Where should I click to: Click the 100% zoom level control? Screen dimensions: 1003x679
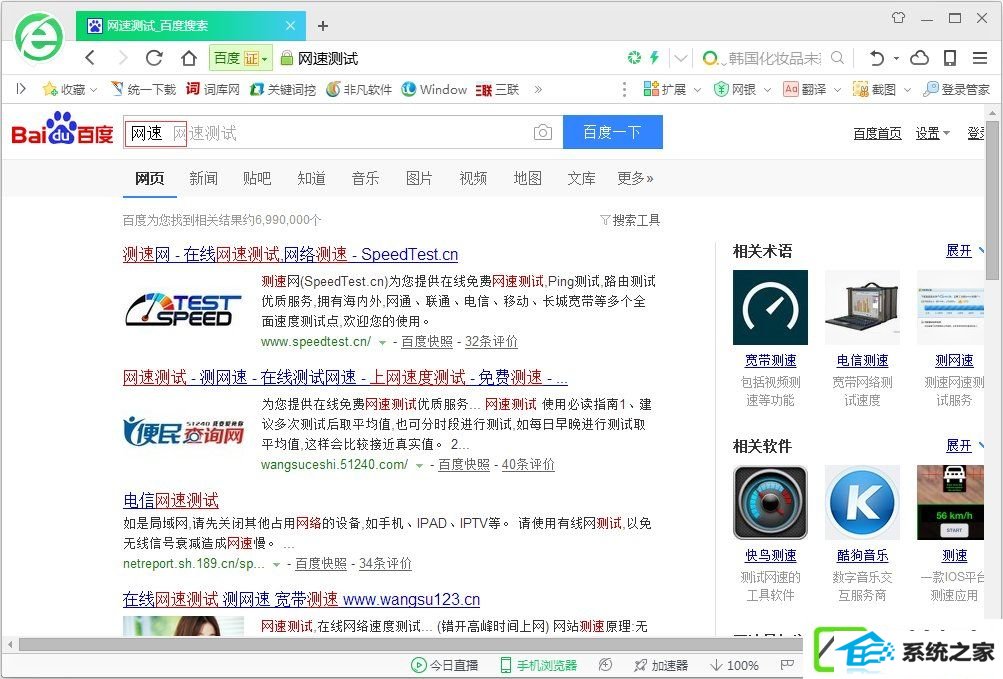coord(735,665)
